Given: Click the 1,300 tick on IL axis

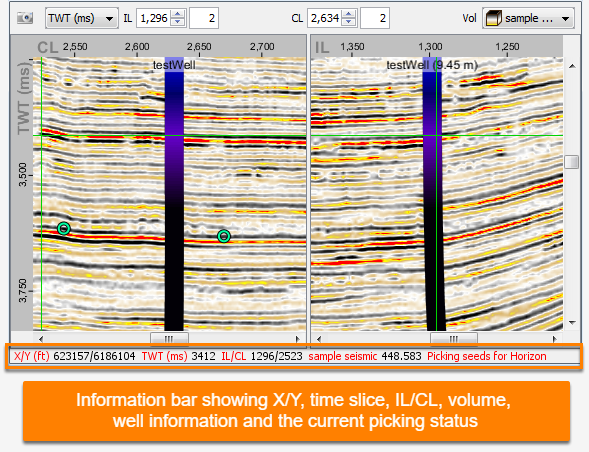Looking at the screenshot, I should coord(430,47).
